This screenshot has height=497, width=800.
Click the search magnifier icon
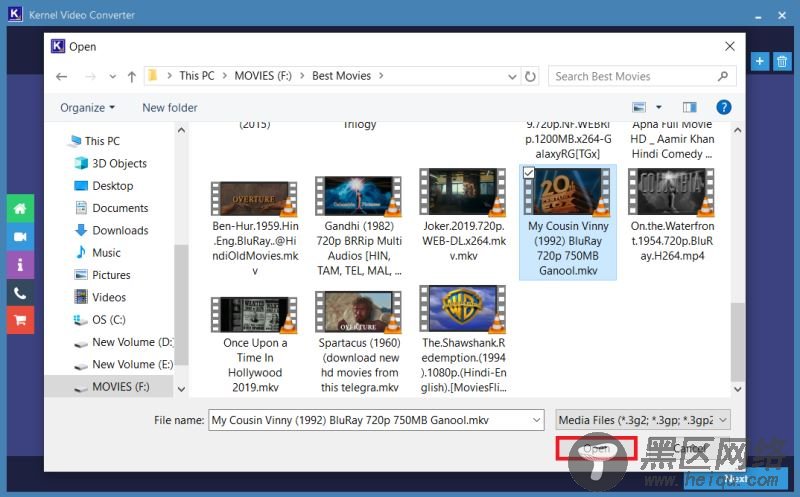(x=722, y=76)
